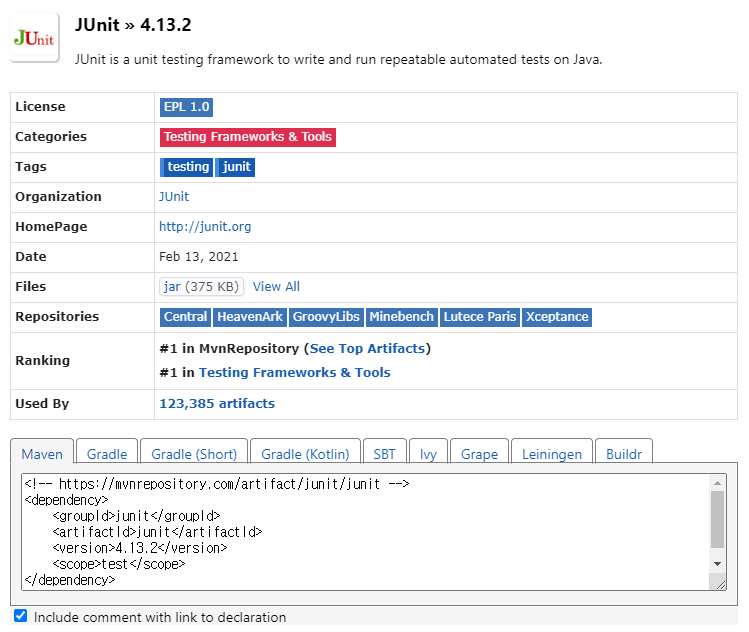
Task: Click the artifactId junit line in snippet
Action: [158, 532]
